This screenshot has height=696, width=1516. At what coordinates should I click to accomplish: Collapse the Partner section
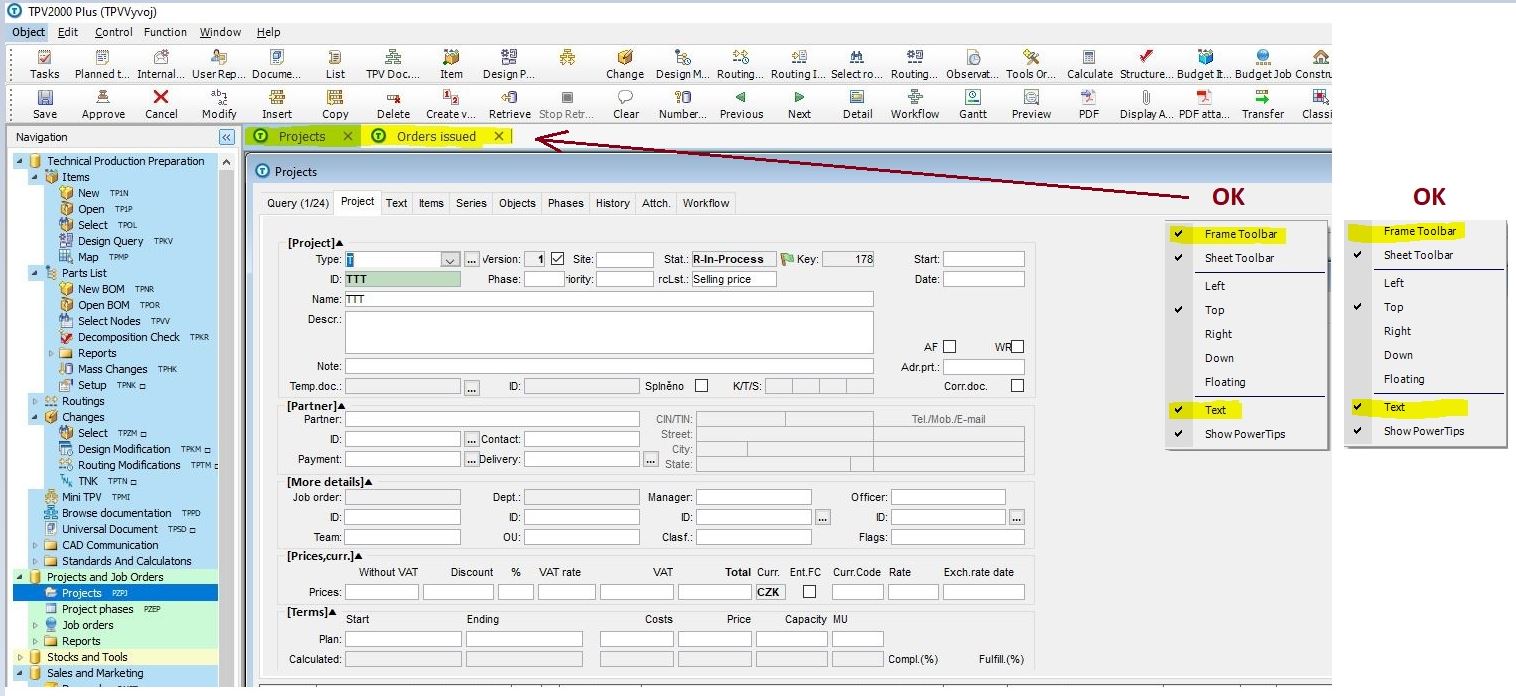tap(341, 406)
